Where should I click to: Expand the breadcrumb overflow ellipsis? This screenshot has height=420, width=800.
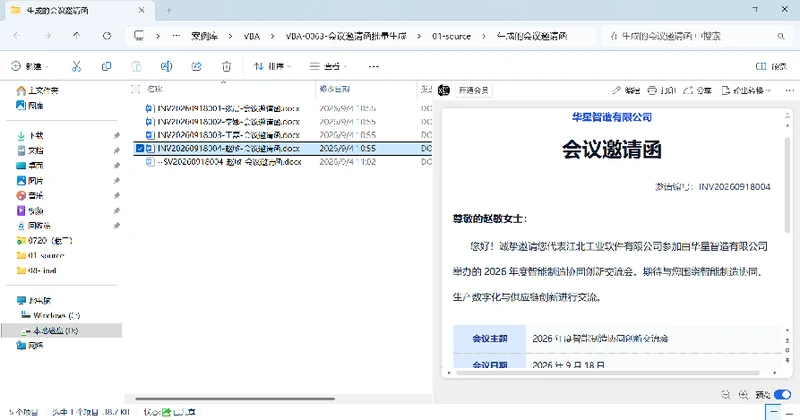[x=176, y=36]
